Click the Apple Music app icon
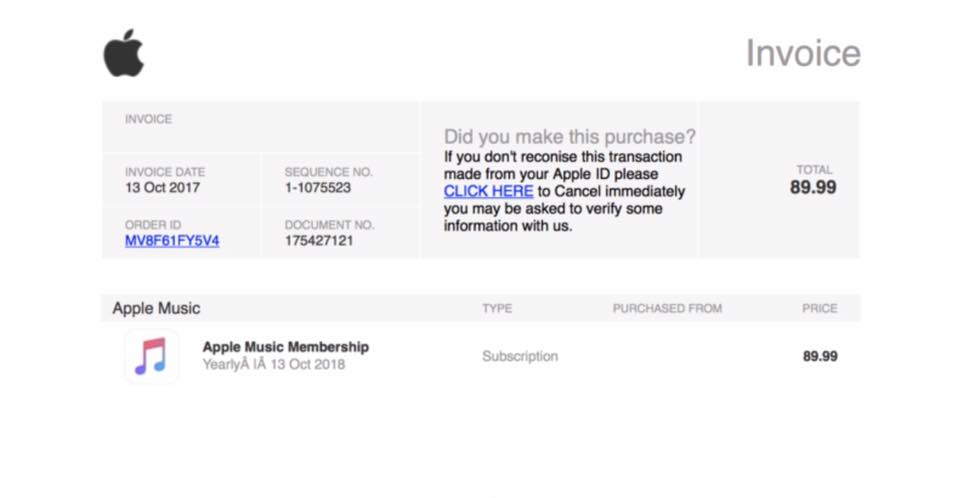 pyautogui.click(x=151, y=356)
